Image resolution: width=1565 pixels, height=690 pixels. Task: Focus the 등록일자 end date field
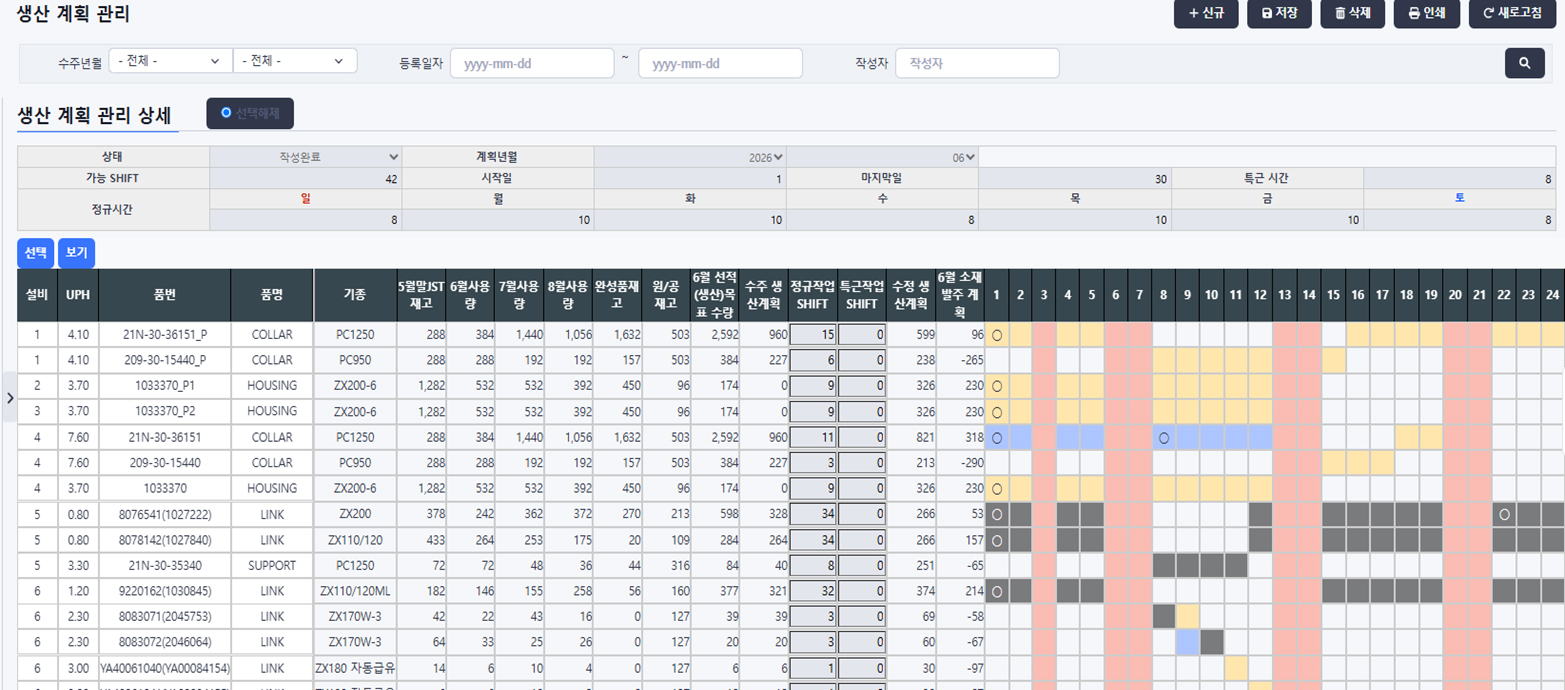coord(720,63)
